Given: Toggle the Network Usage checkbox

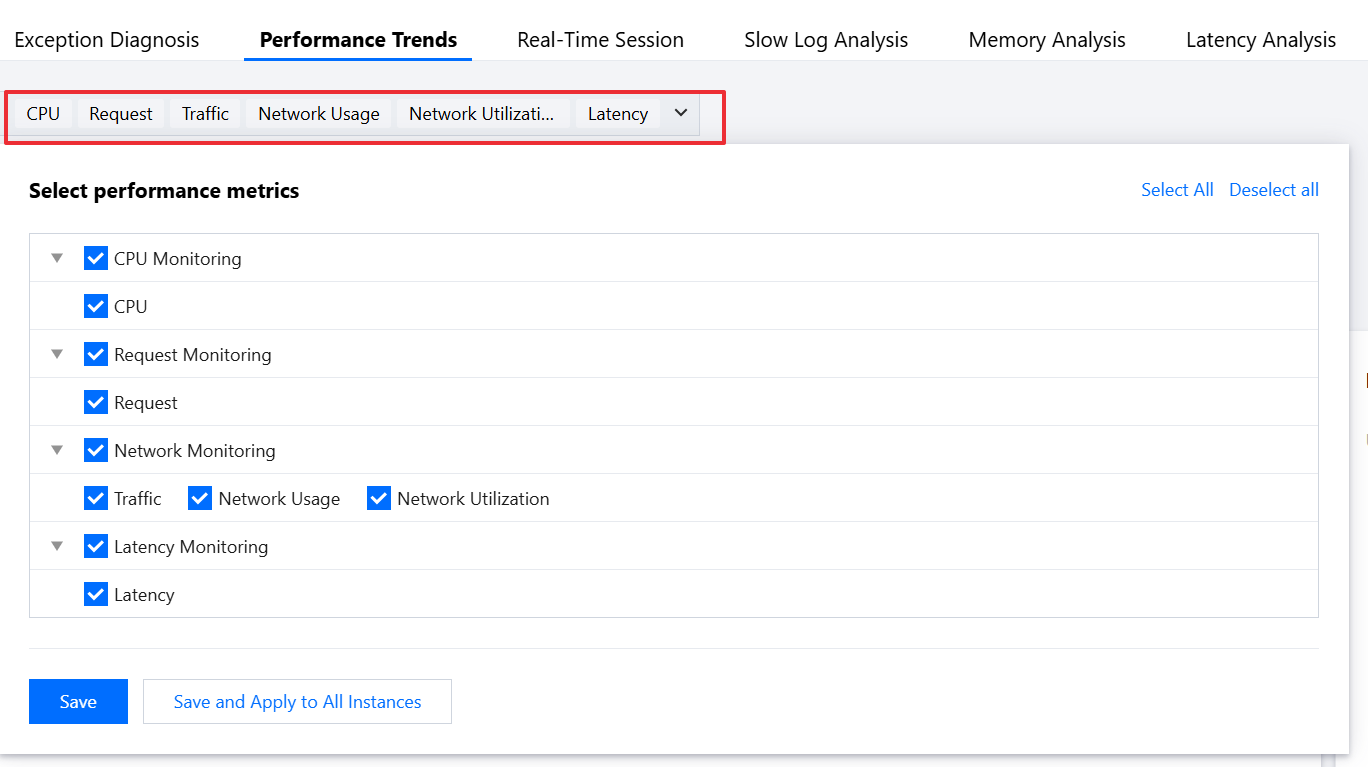Looking at the screenshot, I should click(x=200, y=498).
